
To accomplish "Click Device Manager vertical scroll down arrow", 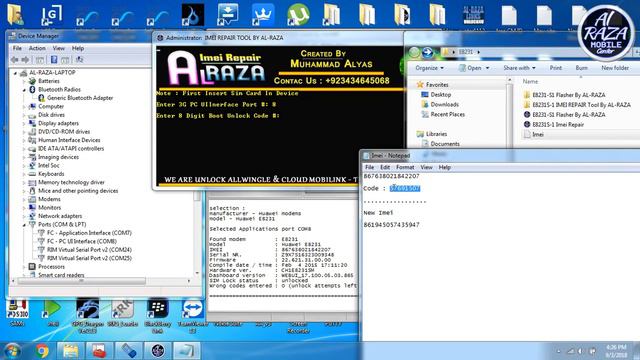I will tap(197, 273).
